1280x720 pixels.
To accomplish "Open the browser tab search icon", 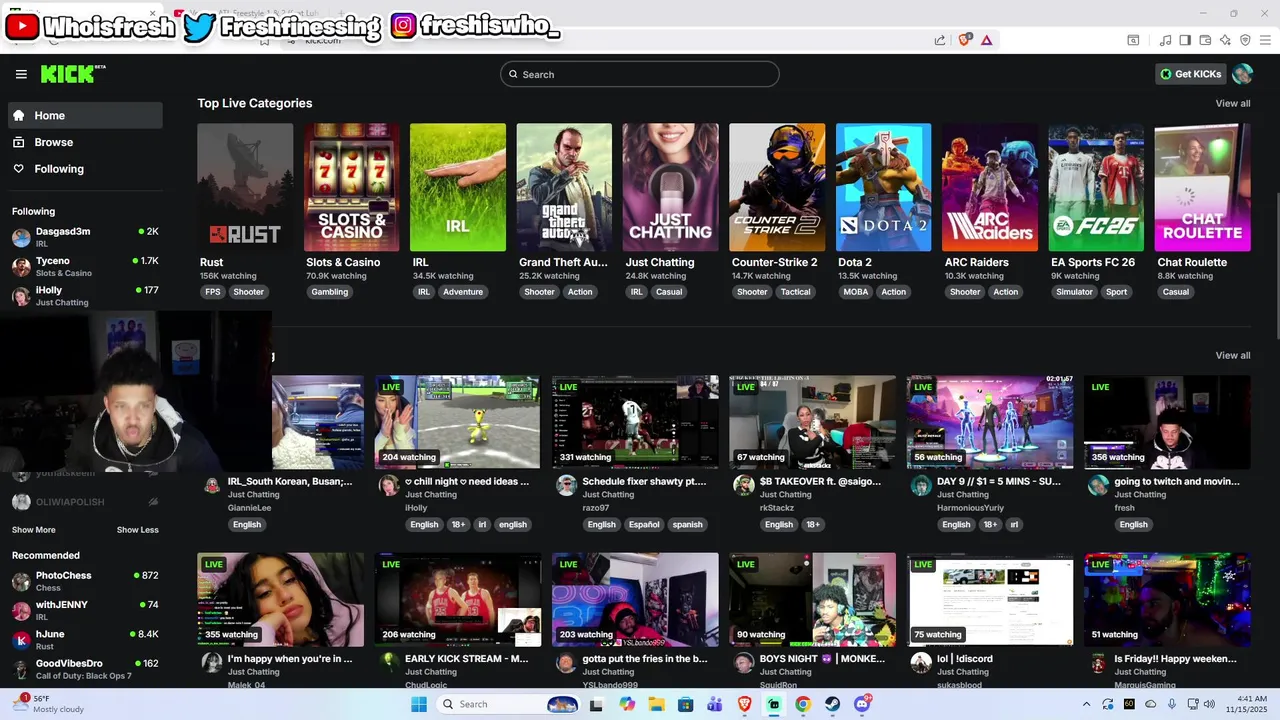I will (x=1133, y=40).
